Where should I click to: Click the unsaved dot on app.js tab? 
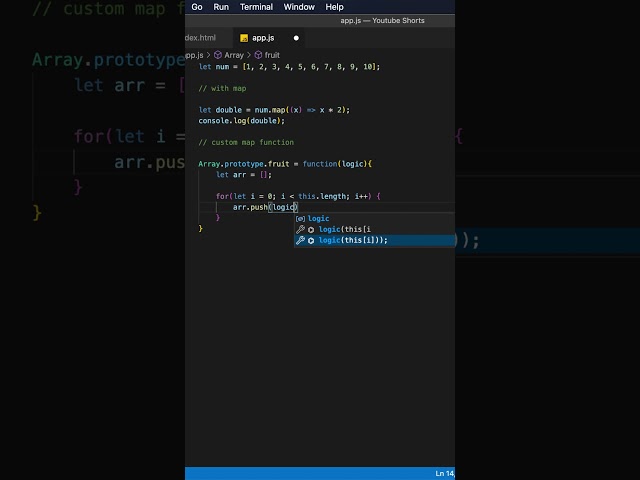point(296,38)
